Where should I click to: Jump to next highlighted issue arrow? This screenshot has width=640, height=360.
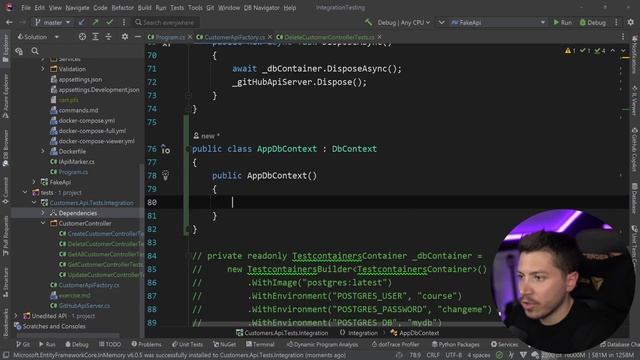point(623,51)
